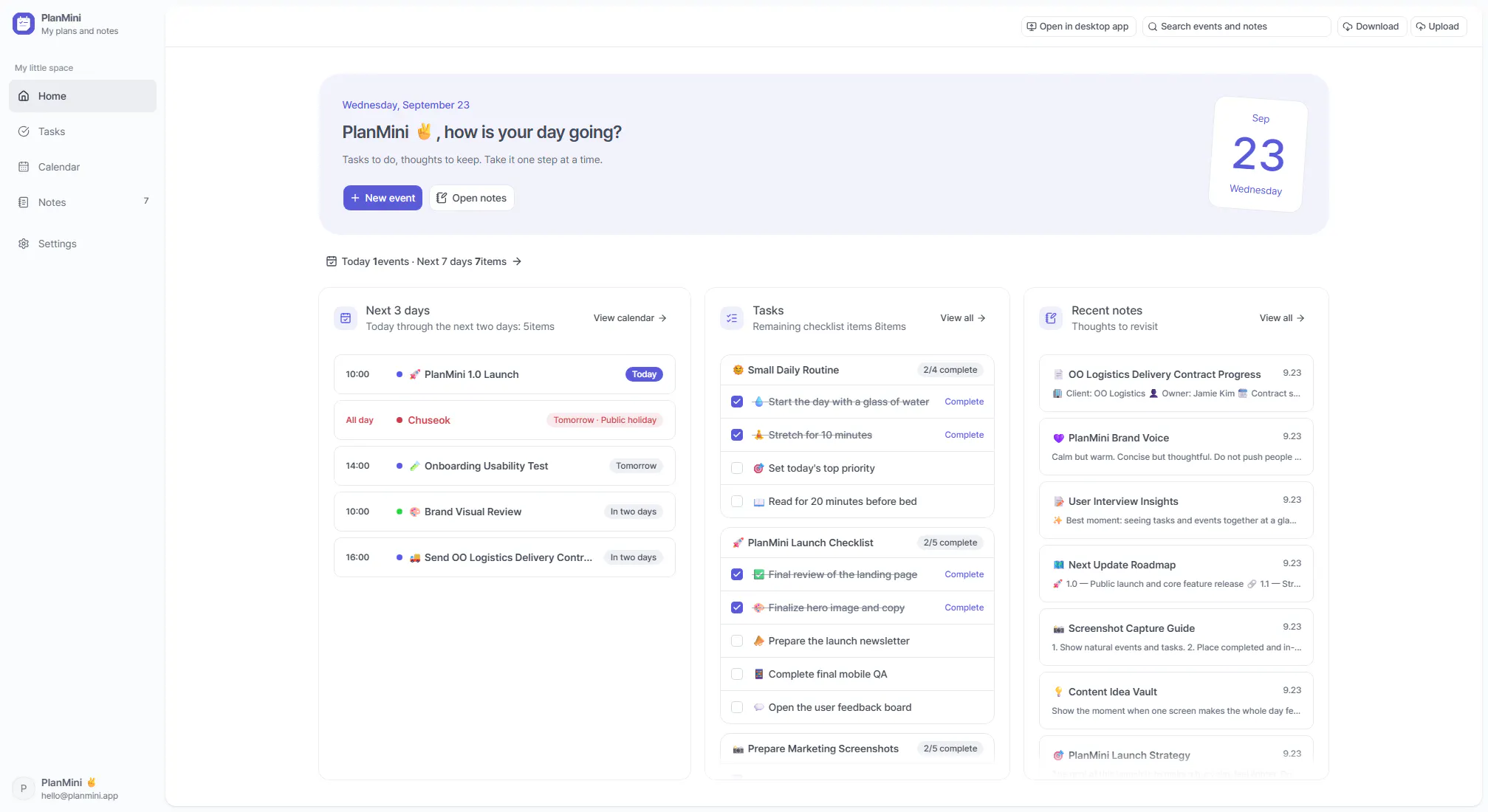Viewport: 1488px width, 812px height.
Task: Uncheck Start the day with a glass of water
Action: 737,402
